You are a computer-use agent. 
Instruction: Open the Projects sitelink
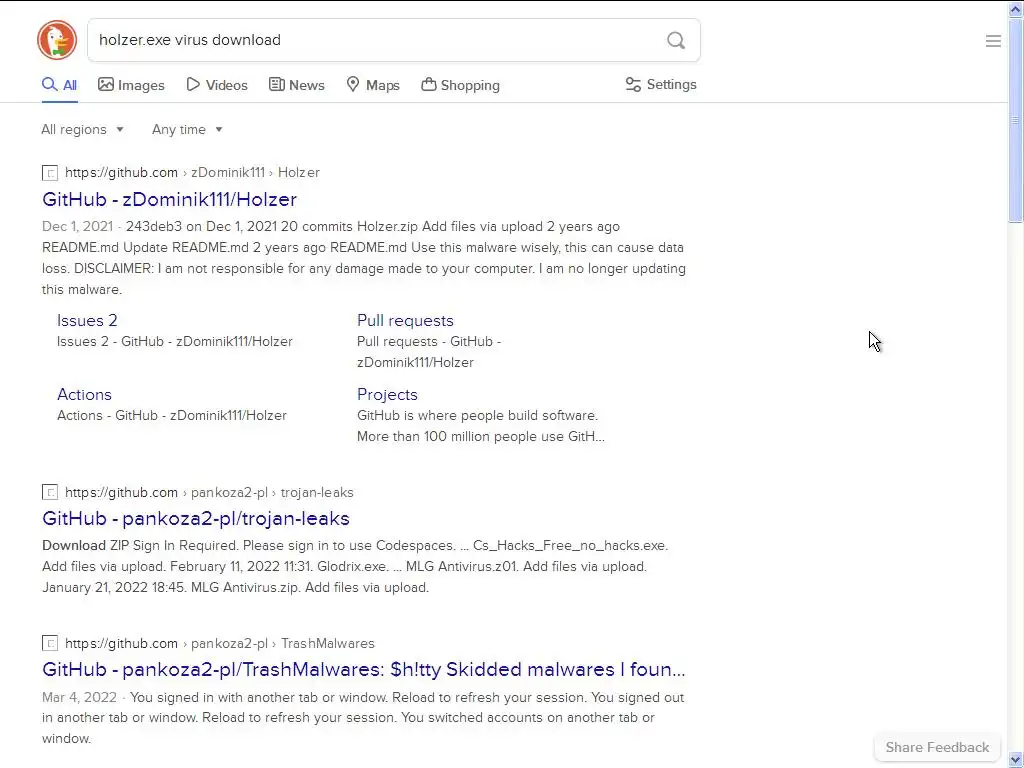[x=387, y=394]
